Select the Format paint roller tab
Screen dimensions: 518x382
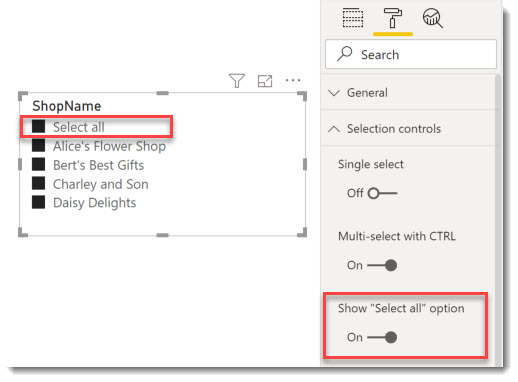point(393,18)
